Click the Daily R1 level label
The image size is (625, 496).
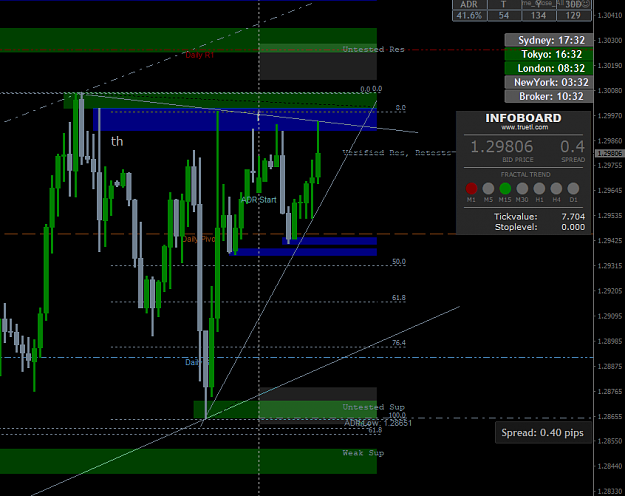199,55
